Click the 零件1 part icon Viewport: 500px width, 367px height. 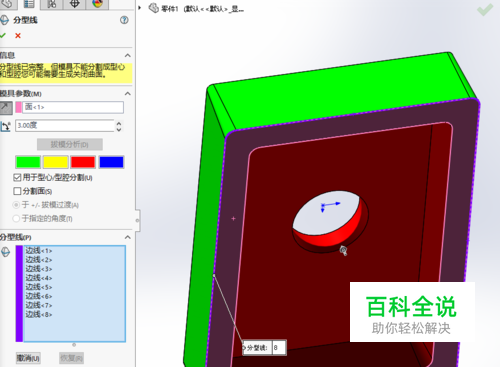pos(153,8)
